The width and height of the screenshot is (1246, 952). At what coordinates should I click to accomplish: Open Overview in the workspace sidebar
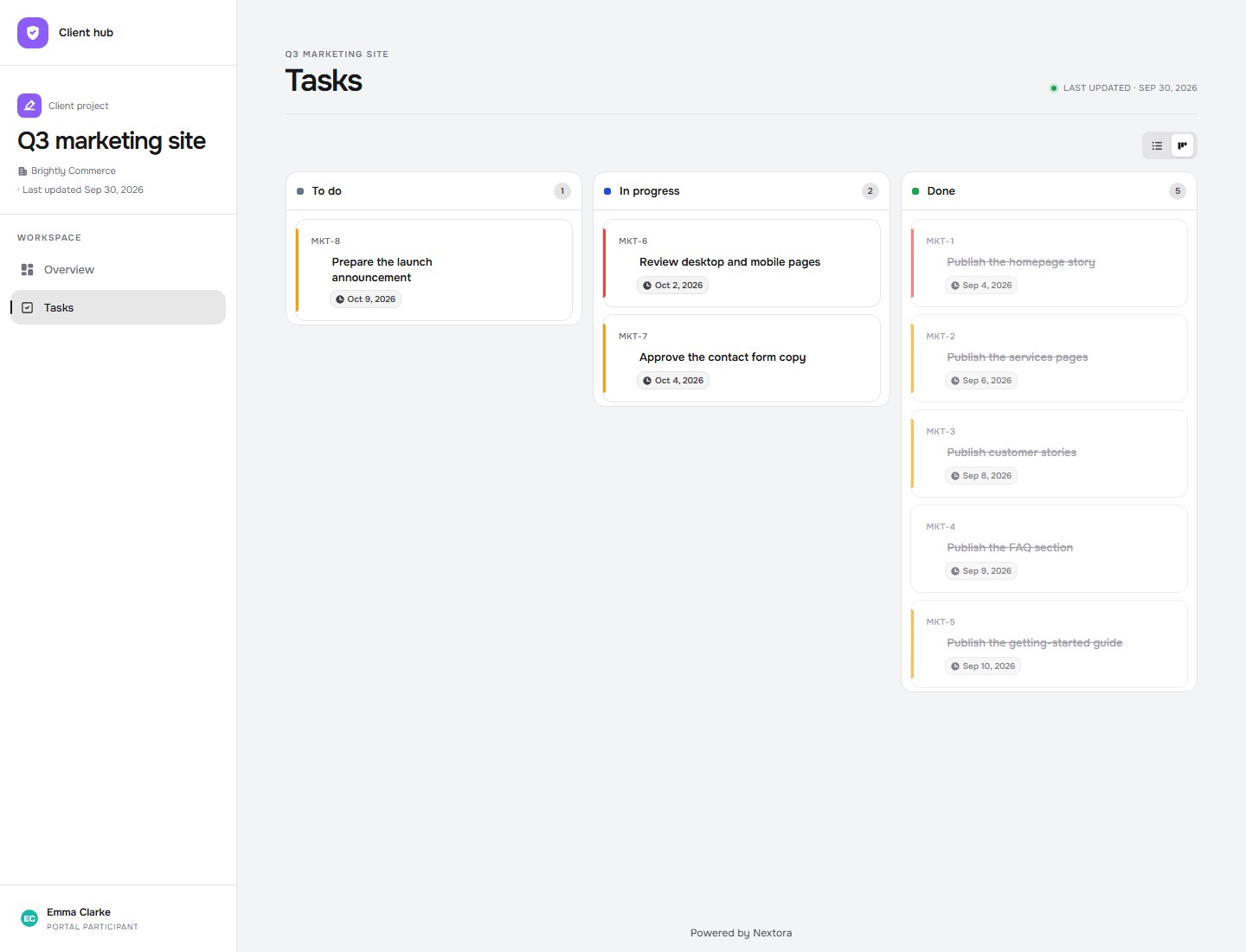point(118,270)
